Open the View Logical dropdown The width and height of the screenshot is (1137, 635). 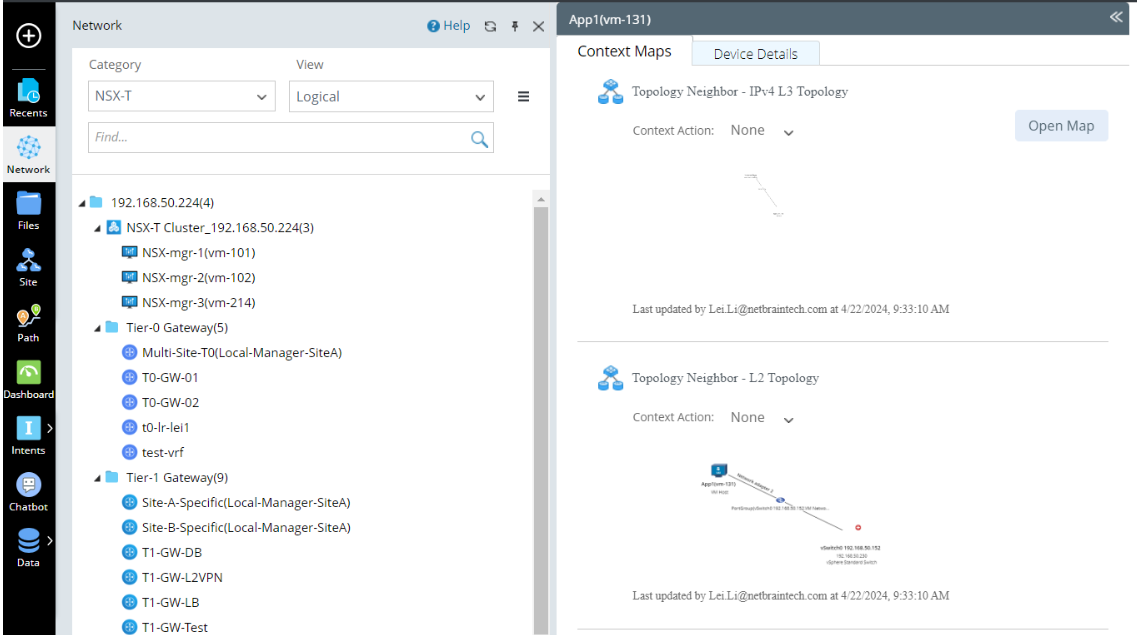tap(391, 97)
